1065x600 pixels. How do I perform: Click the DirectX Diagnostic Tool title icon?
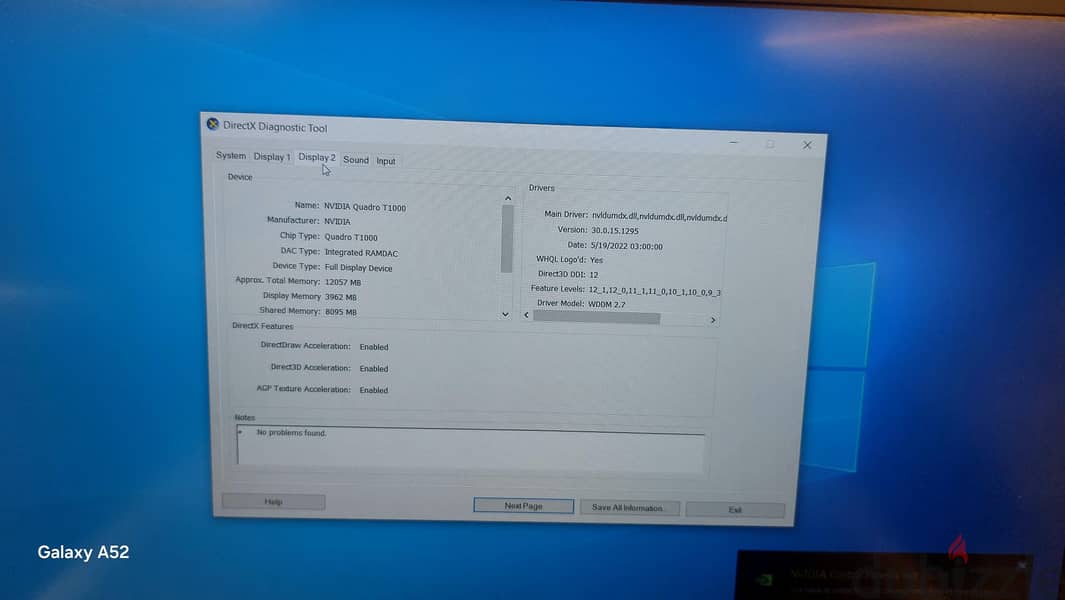click(x=213, y=124)
